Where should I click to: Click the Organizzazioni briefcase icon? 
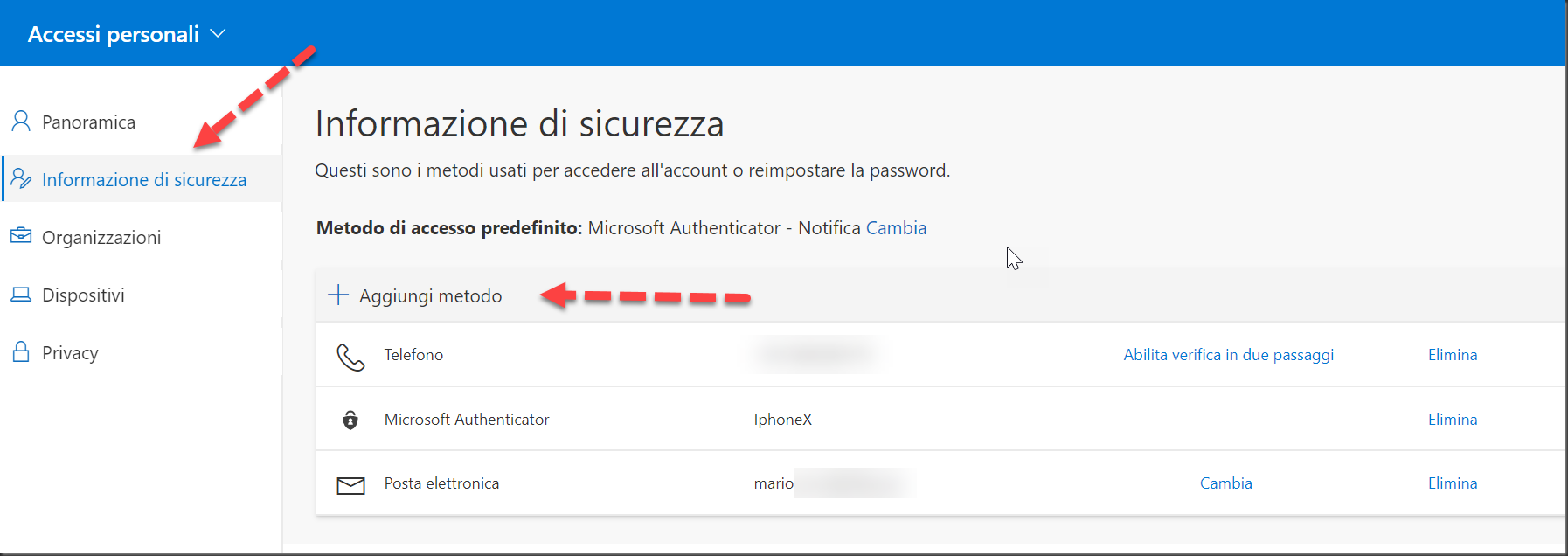21,236
